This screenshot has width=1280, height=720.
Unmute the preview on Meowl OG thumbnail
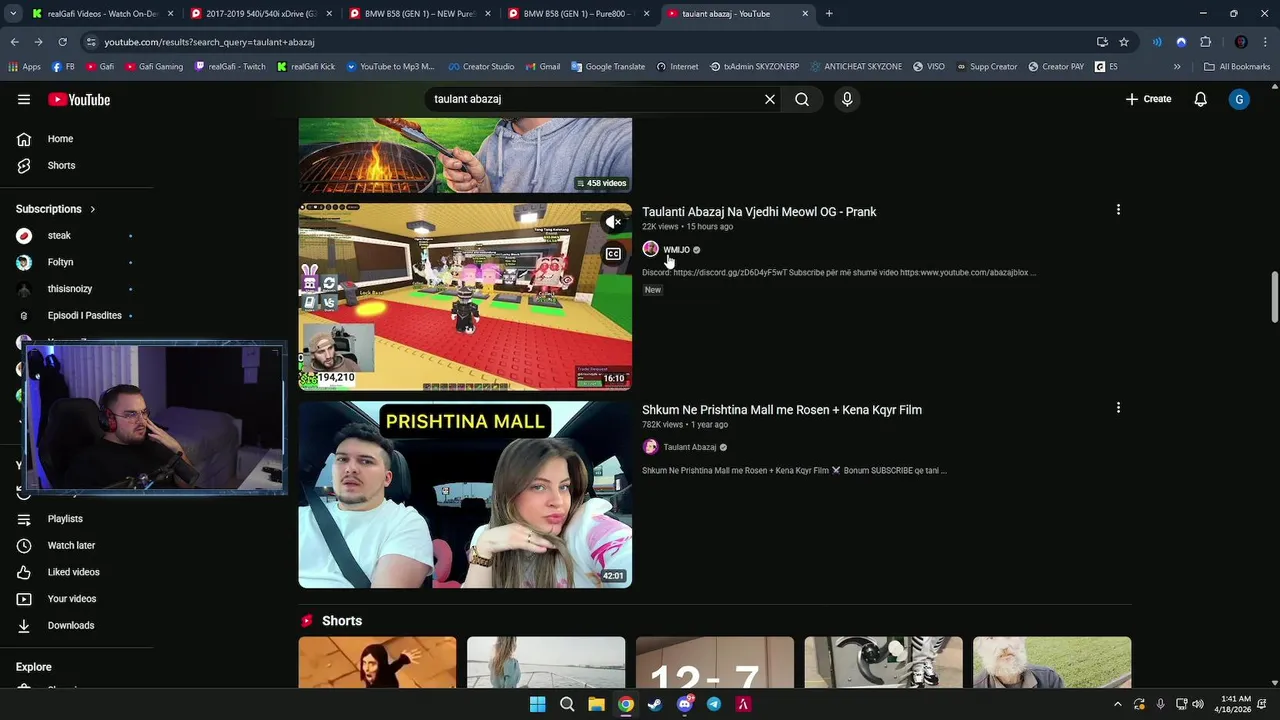(x=613, y=222)
